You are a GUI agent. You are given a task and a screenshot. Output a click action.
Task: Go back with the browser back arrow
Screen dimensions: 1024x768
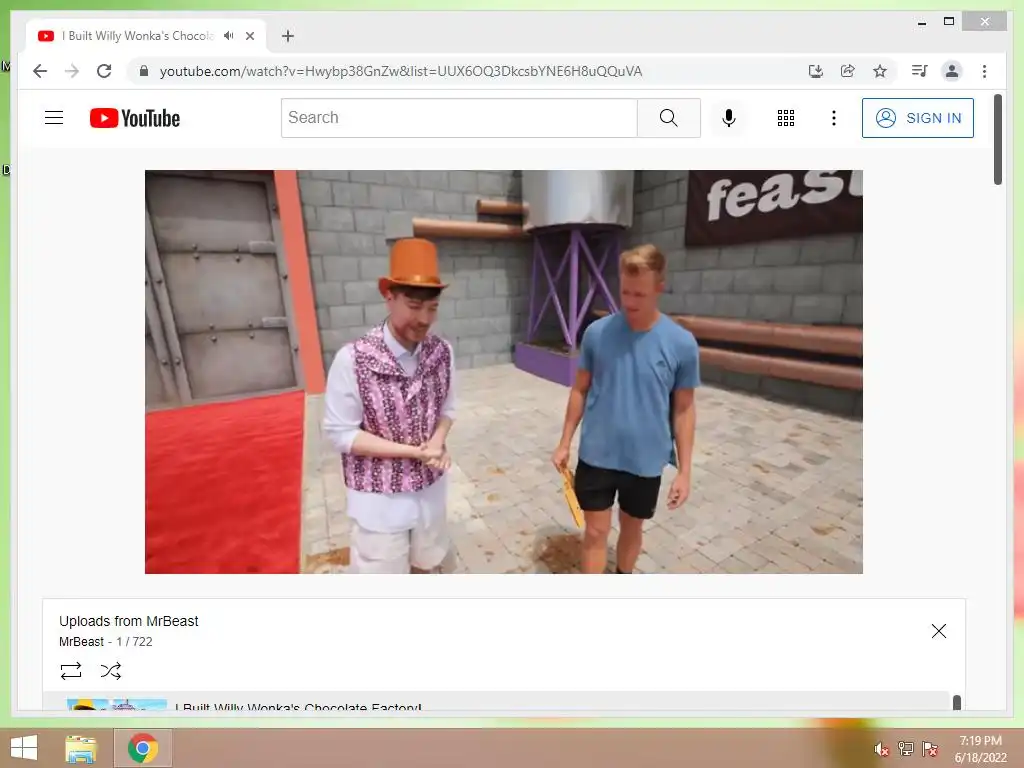click(x=40, y=71)
